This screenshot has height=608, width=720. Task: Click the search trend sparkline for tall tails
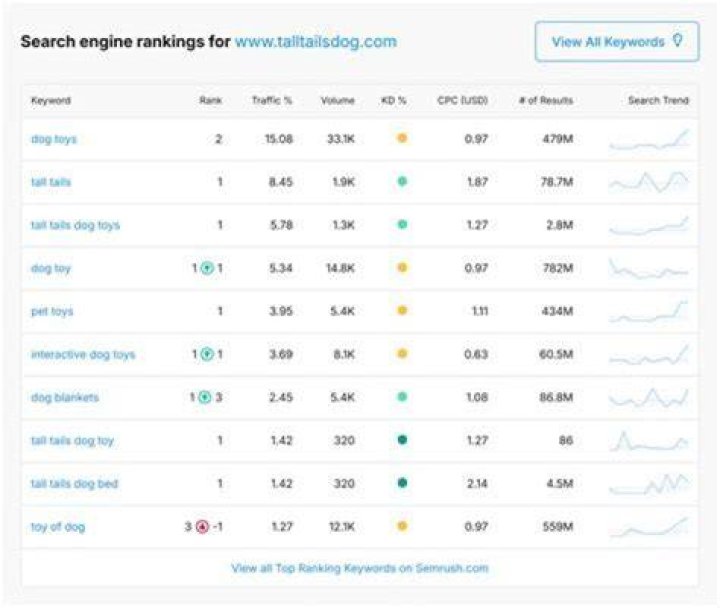tap(649, 182)
